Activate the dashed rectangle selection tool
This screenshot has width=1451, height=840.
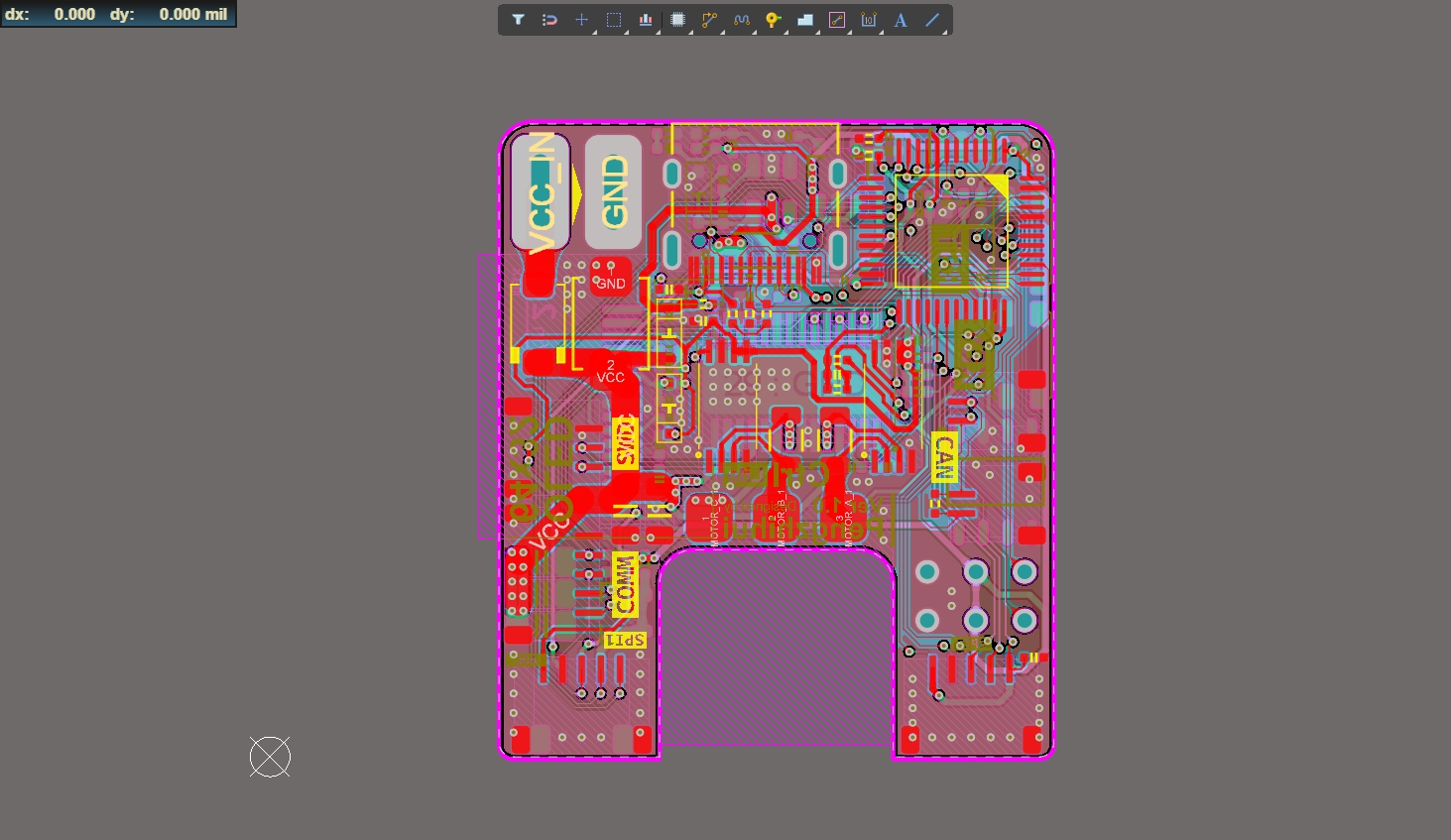pos(614,20)
